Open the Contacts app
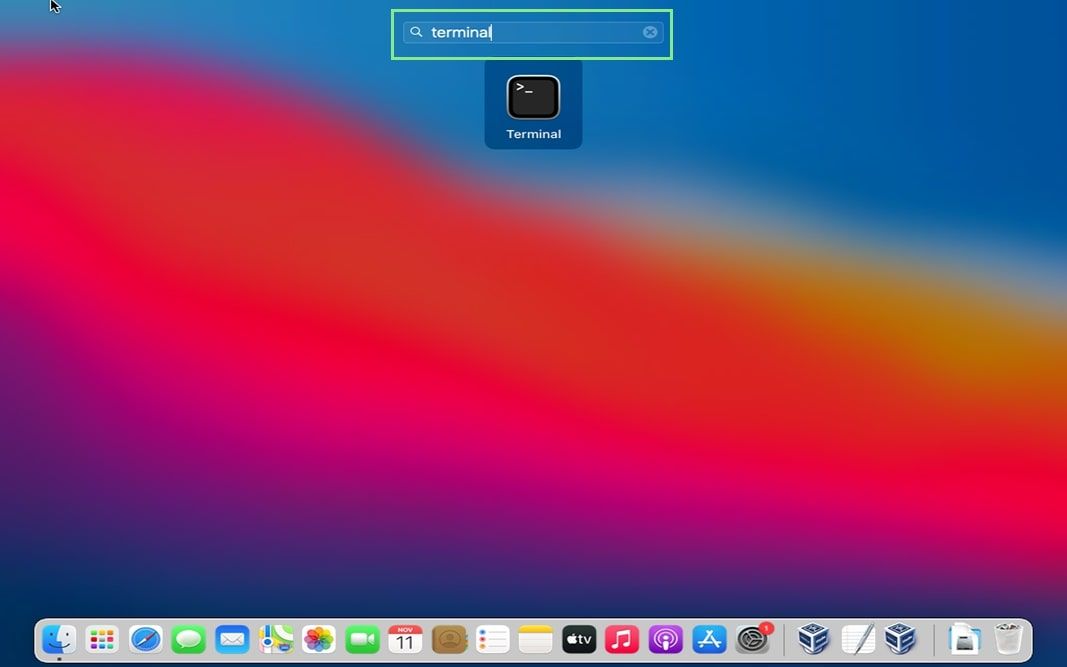Viewport: 1067px width, 667px height. pos(449,639)
